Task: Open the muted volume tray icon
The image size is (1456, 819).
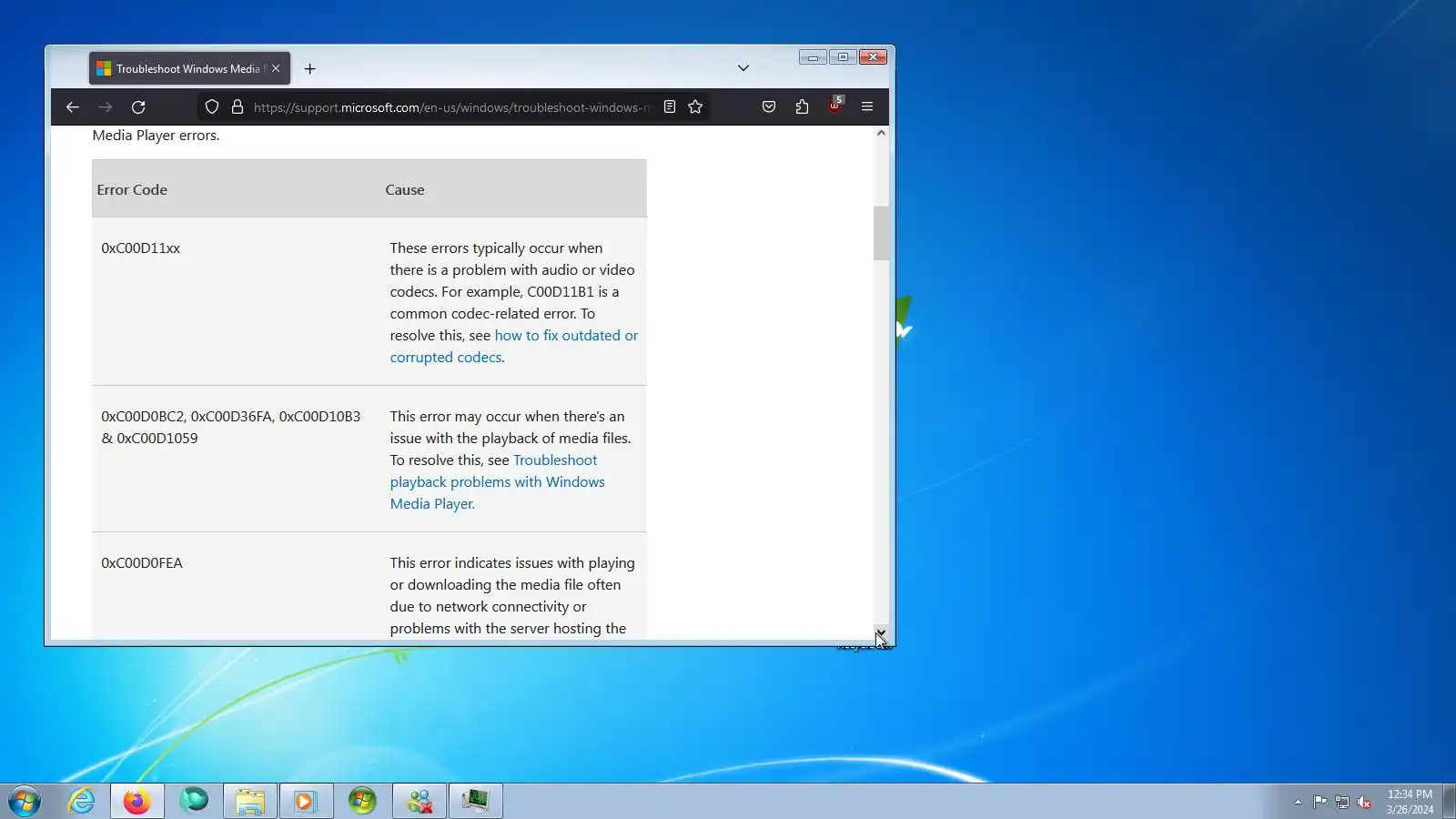Action: 1364,802
